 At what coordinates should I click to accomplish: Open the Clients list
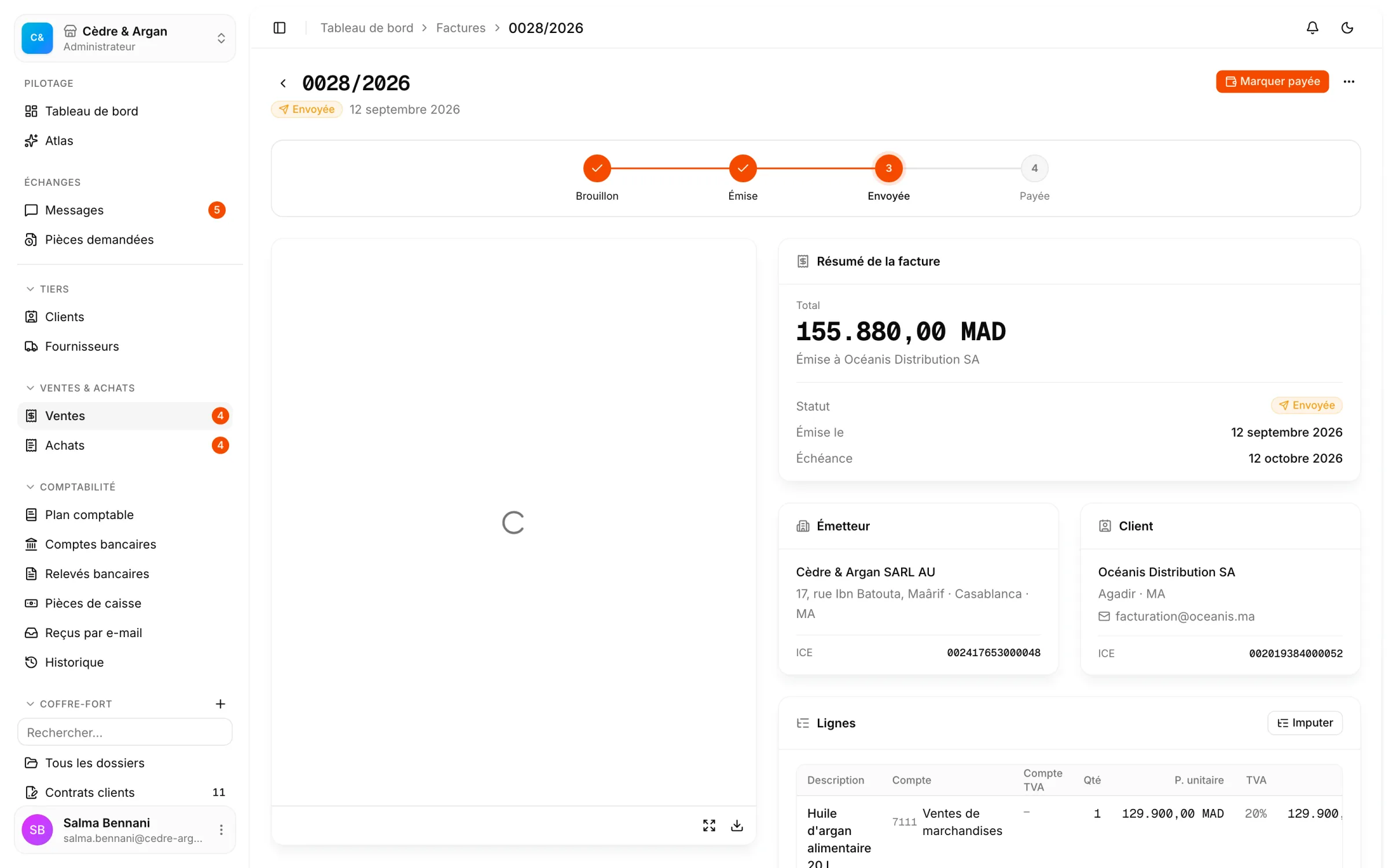(125, 317)
